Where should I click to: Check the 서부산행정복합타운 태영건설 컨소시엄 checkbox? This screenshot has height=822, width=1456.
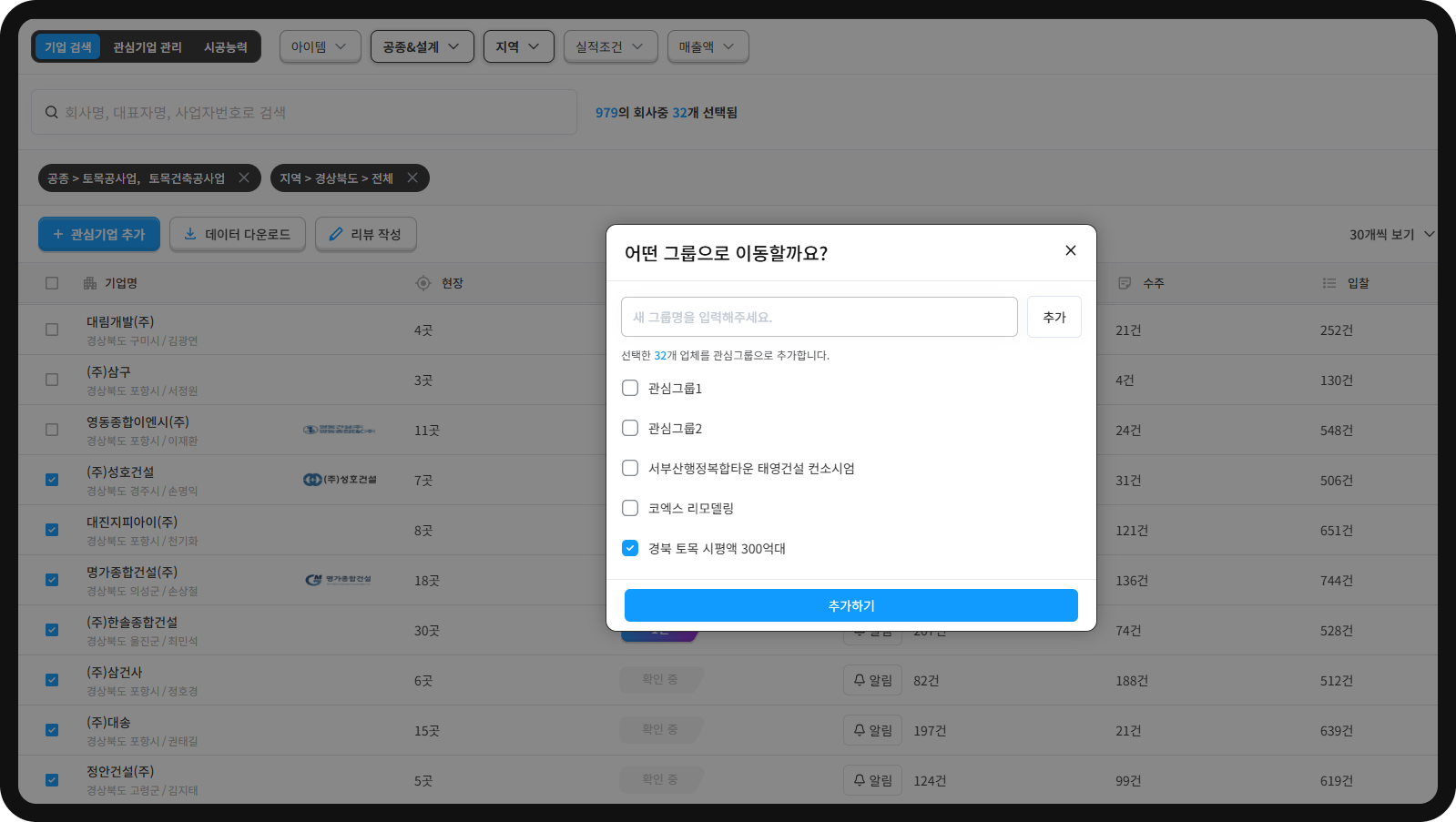point(630,468)
